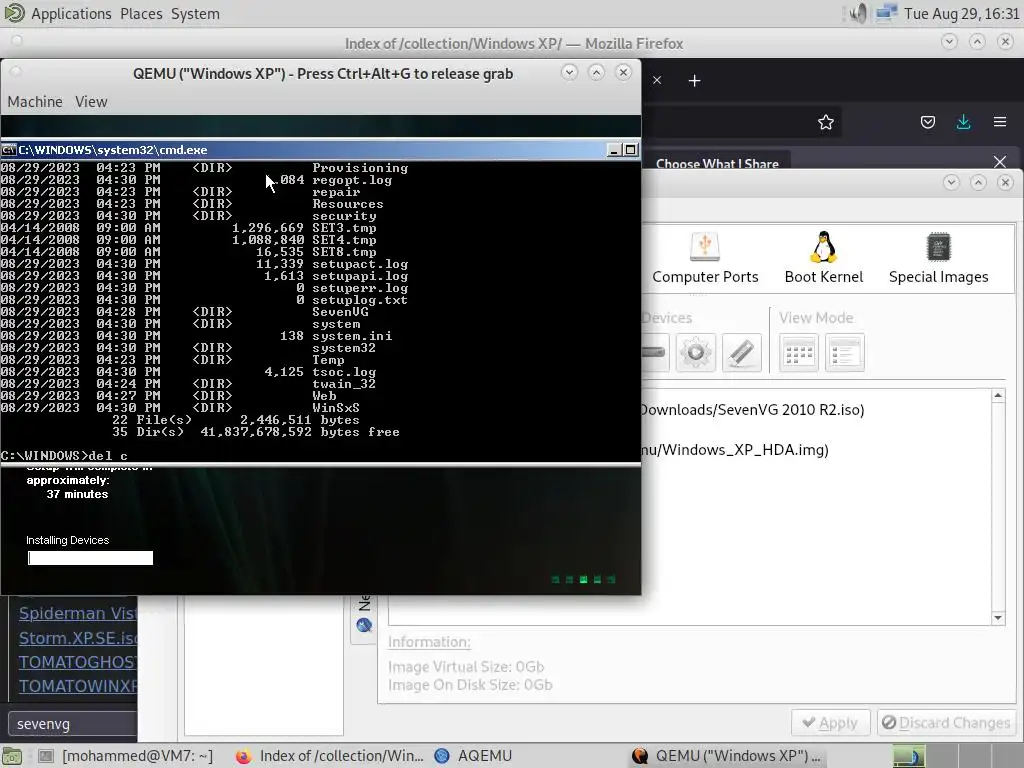This screenshot has height=768, width=1024.
Task: Click the Applications menu logo icon
Action: (13, 13)
